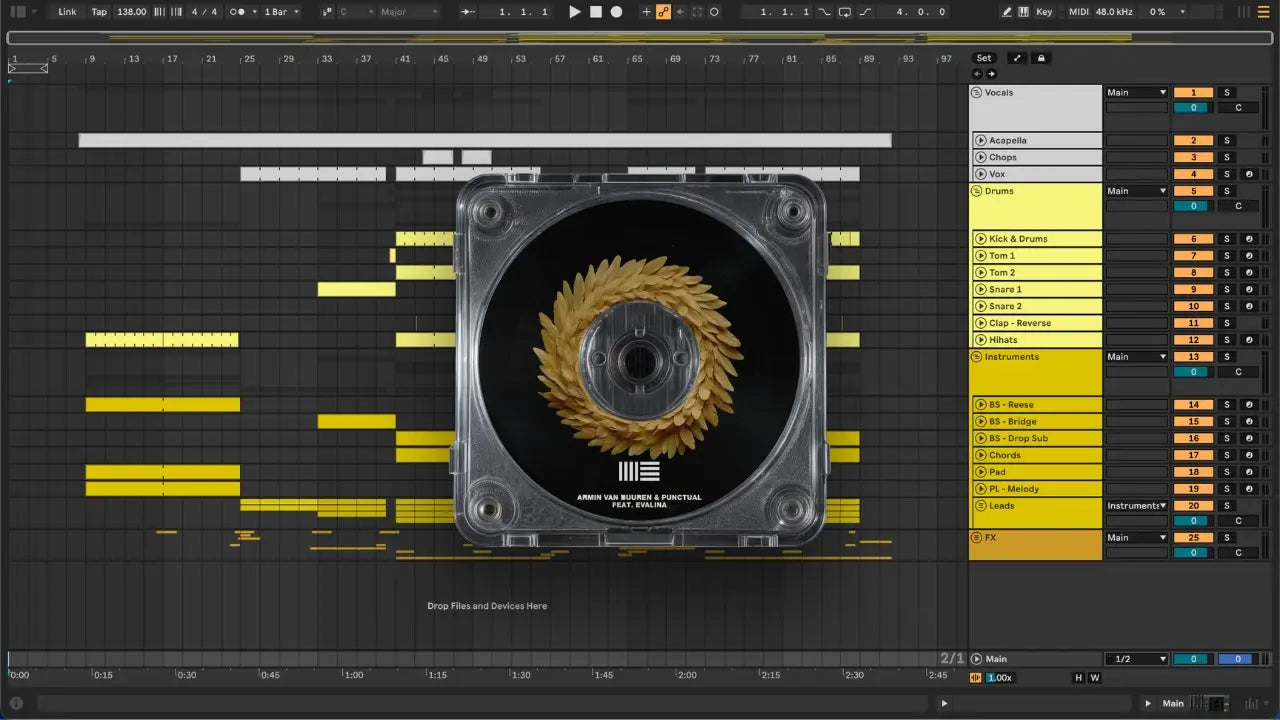Image resolution: width=1280 pixels, height=720 pixels.
Task: Click the Re-enable Automation arrow icon
Action: pyautogui.click(x=680, y=12)
